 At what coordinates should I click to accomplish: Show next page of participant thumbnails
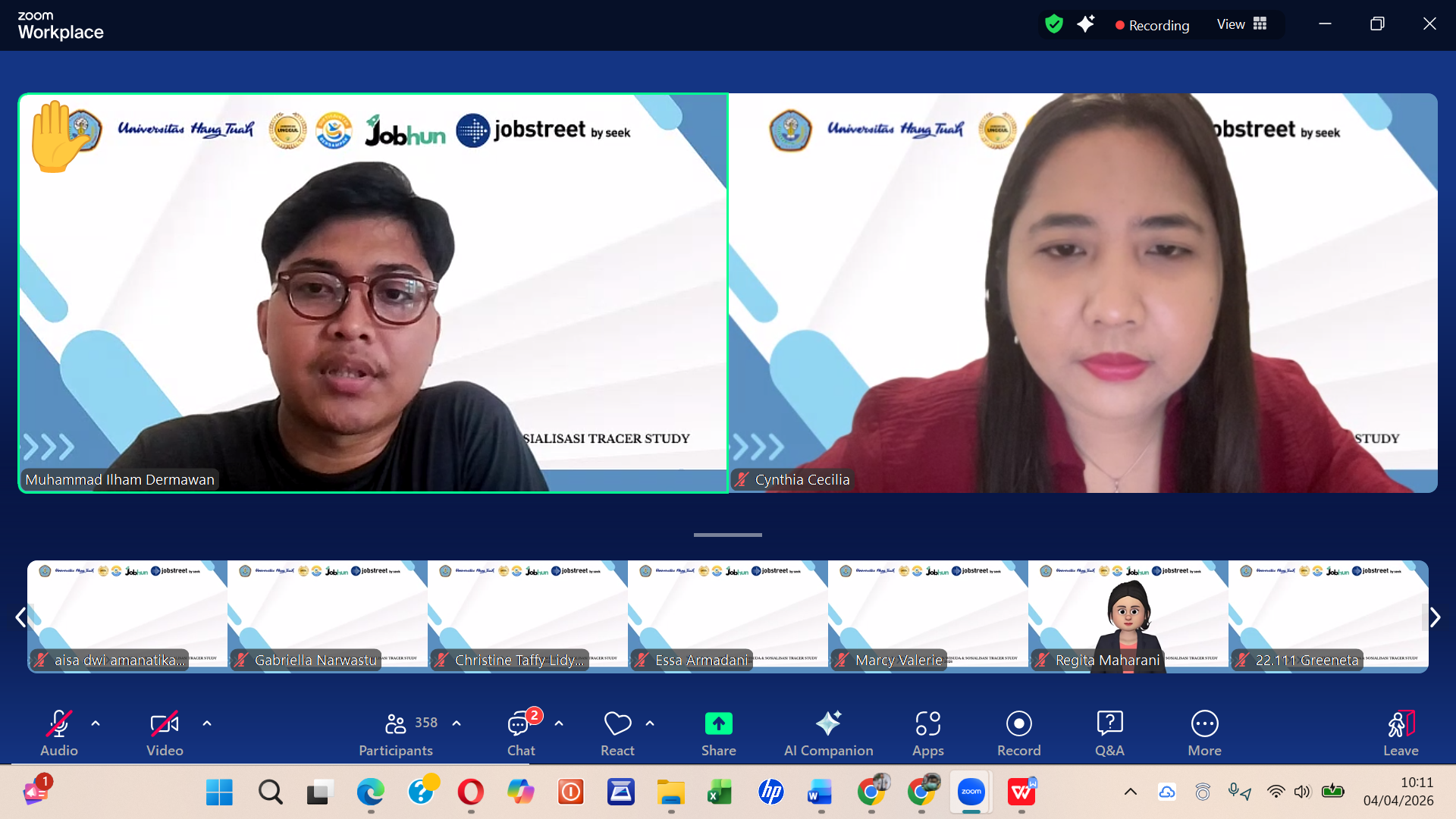(x=1435, y=617)
